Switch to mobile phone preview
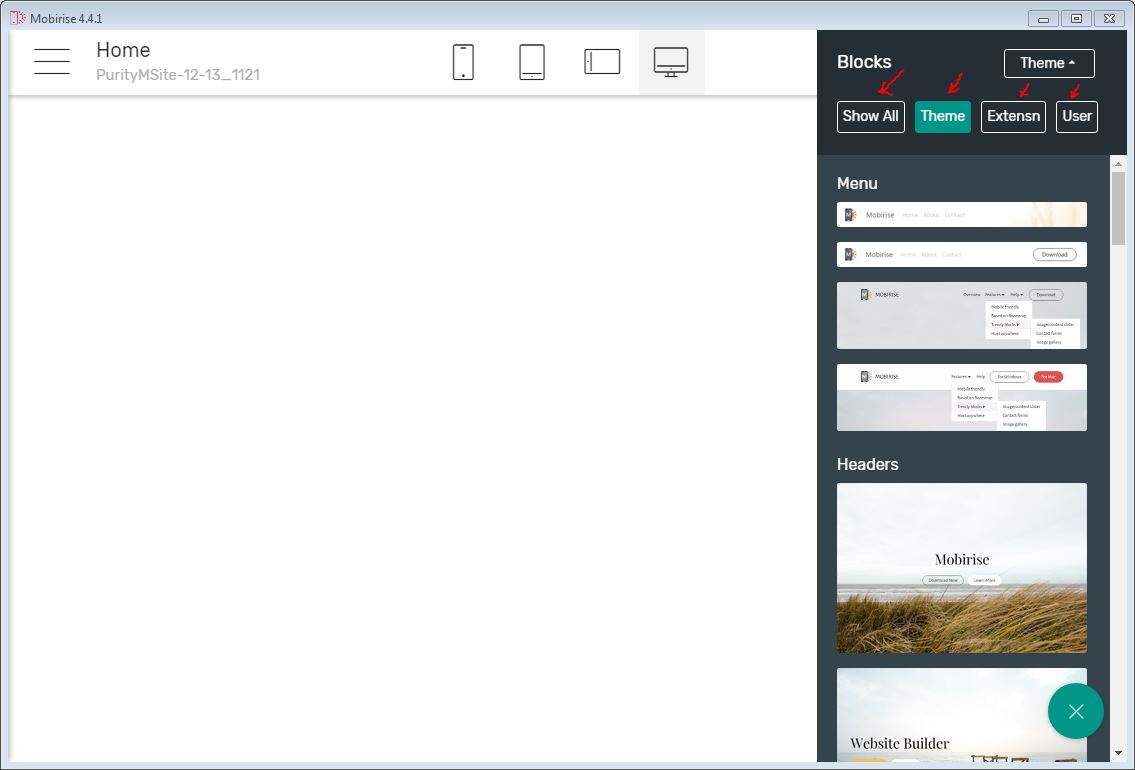The height and width of the screenshot is (770, 1135). [x=463, y=62]
